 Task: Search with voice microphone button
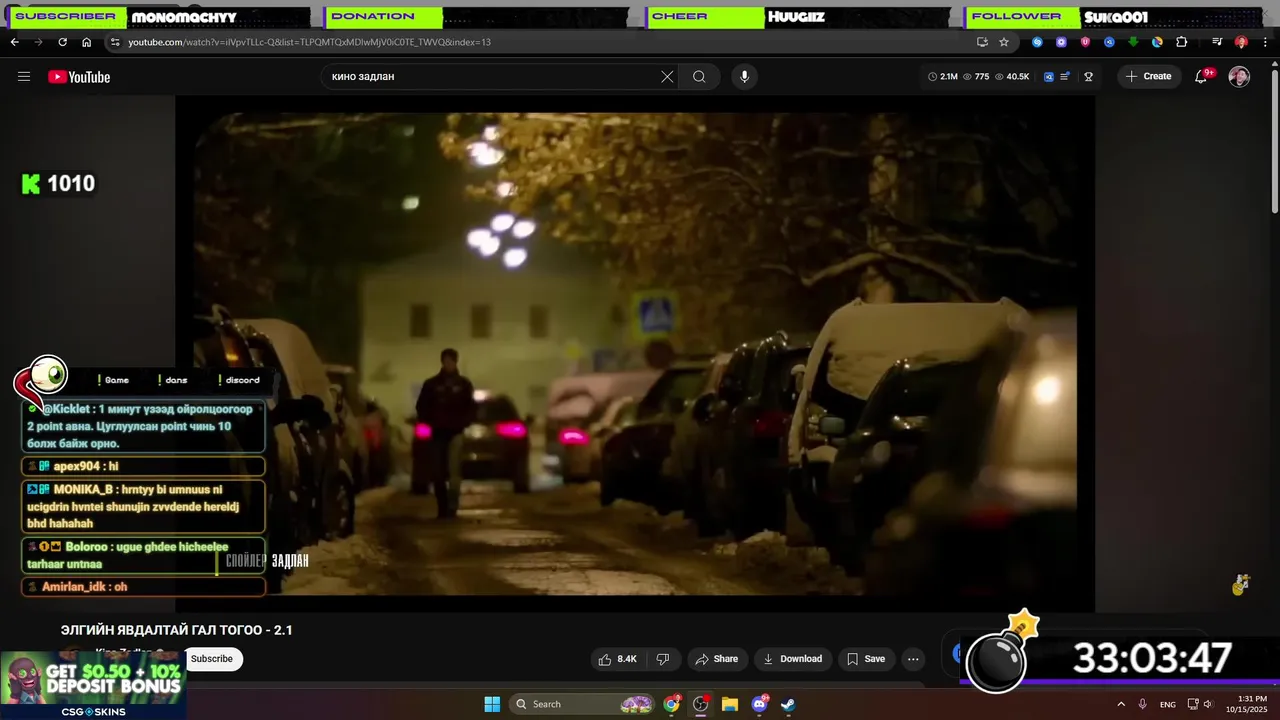743,76
